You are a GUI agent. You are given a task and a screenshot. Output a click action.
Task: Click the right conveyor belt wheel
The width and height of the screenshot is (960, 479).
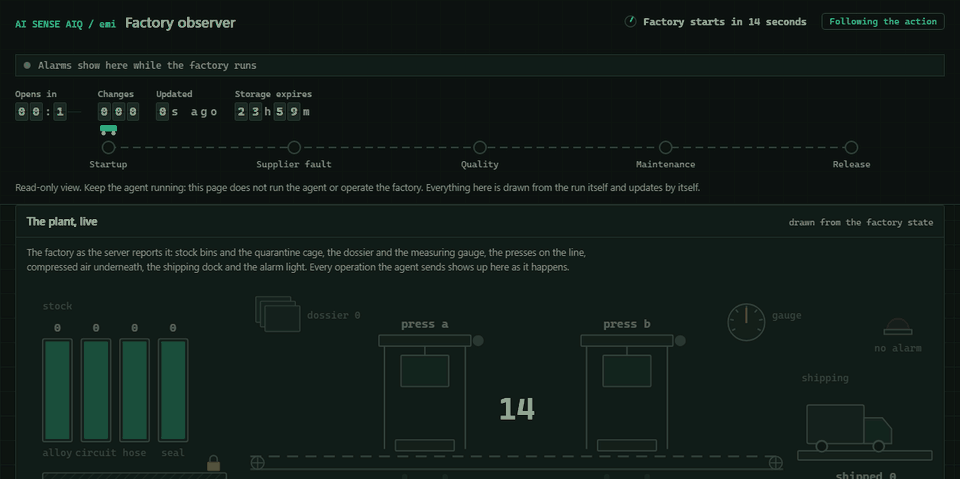(x=776, y=462)
